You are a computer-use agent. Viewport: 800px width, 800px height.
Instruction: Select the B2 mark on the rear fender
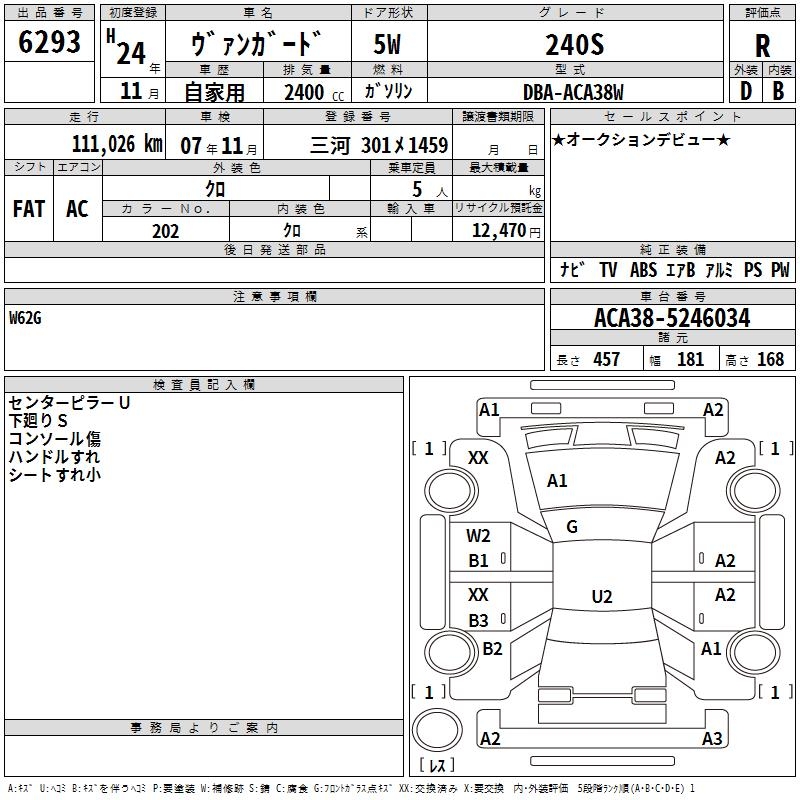pyautogui.click(x=492, y=648)
